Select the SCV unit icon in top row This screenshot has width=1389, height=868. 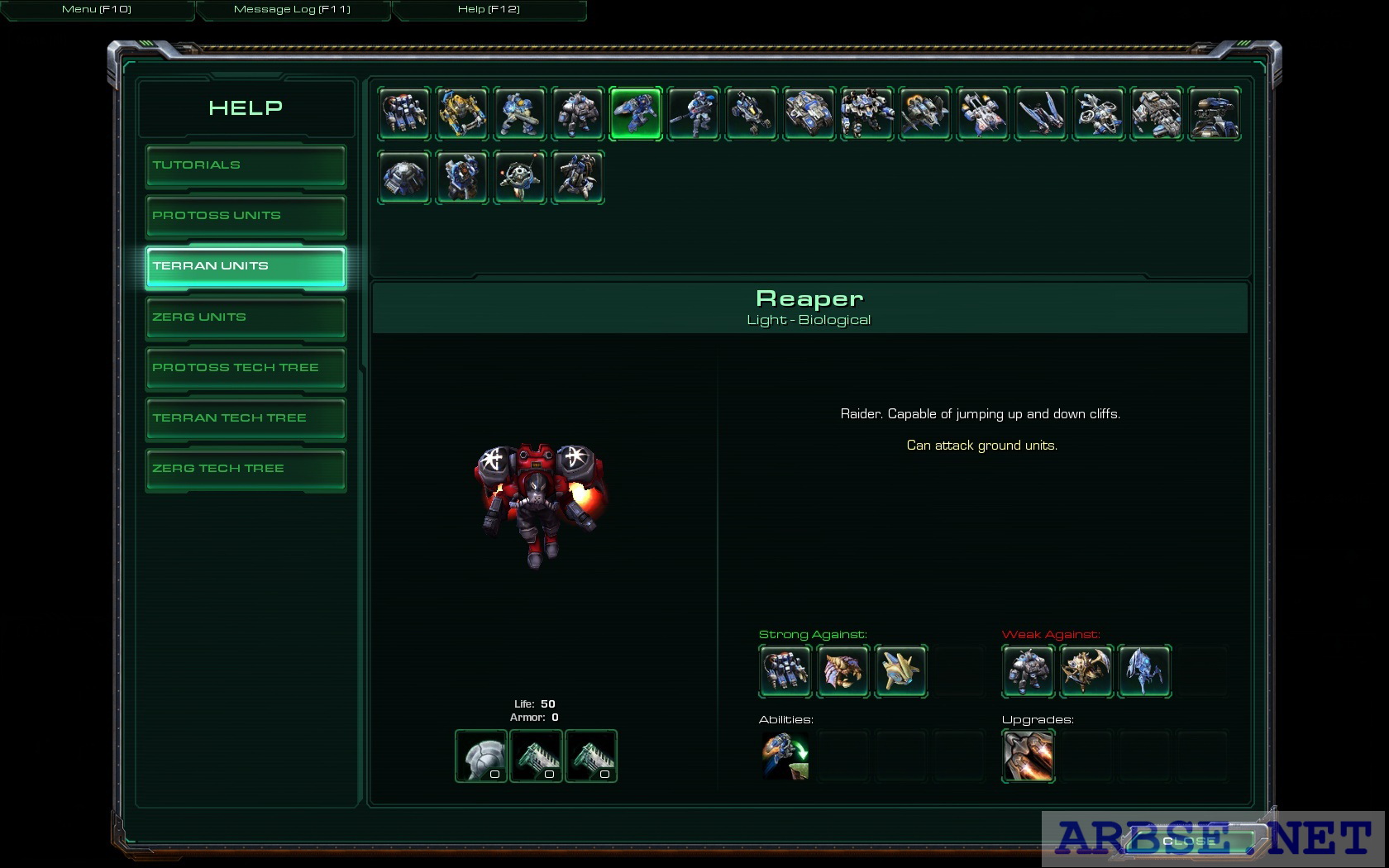[x=404, y=113]
